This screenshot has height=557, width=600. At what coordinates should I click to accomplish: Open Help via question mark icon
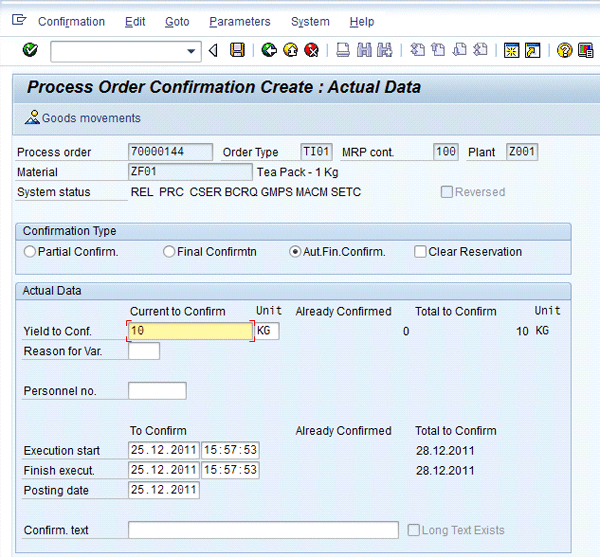(x=564, y=50)
